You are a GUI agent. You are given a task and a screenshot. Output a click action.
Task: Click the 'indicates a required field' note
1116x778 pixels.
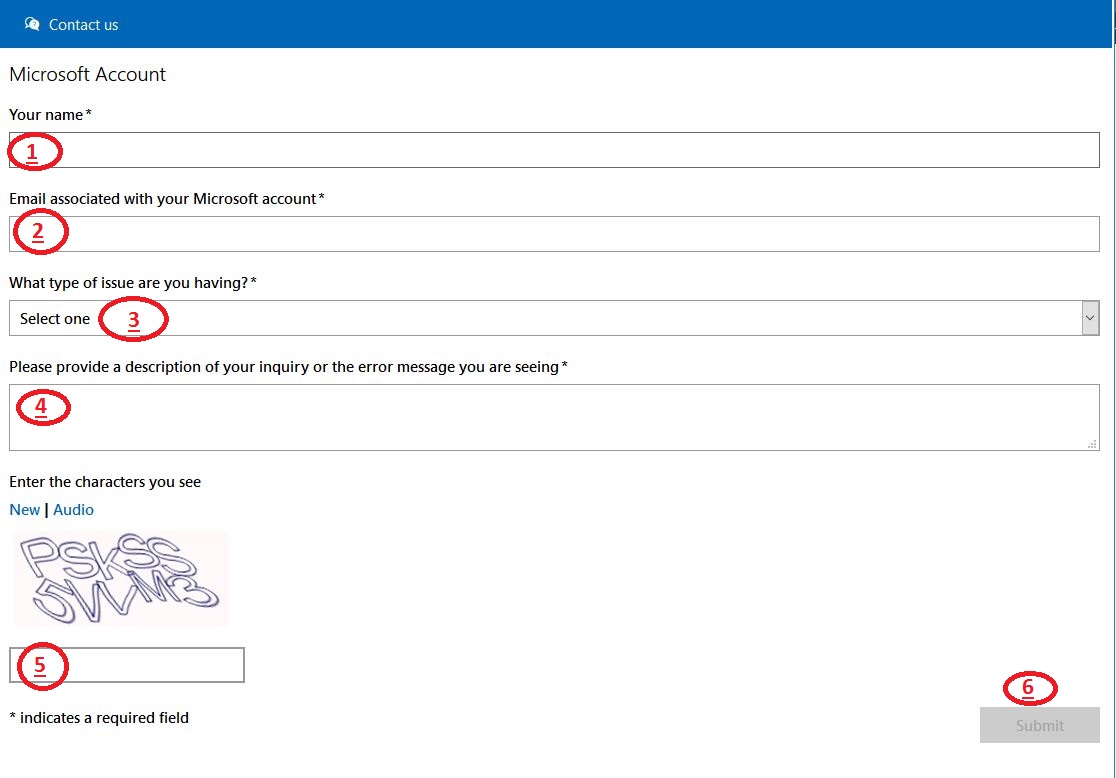[99, 717]
